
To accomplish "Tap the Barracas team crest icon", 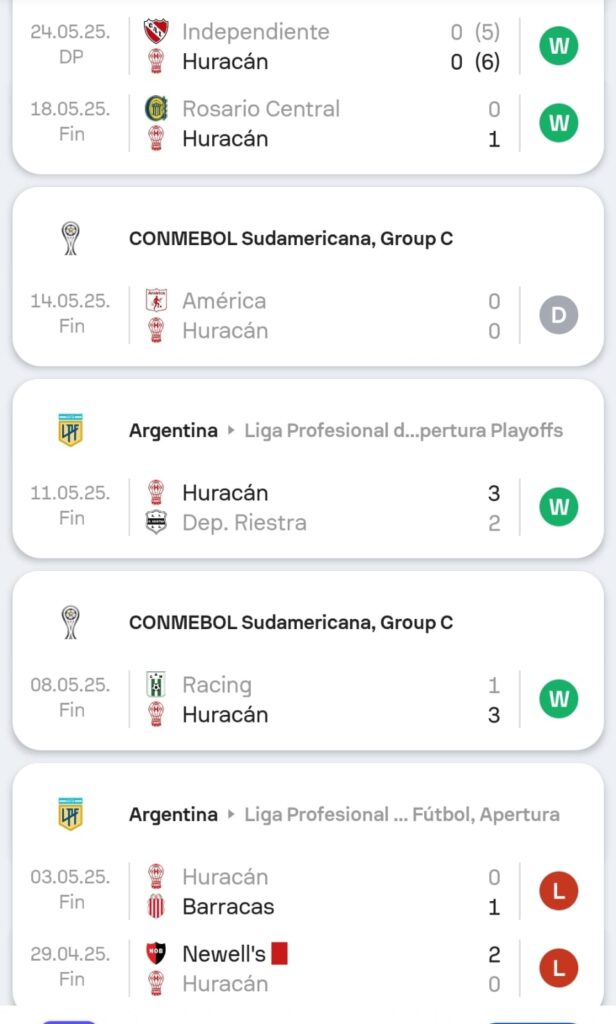I will 156,907.
